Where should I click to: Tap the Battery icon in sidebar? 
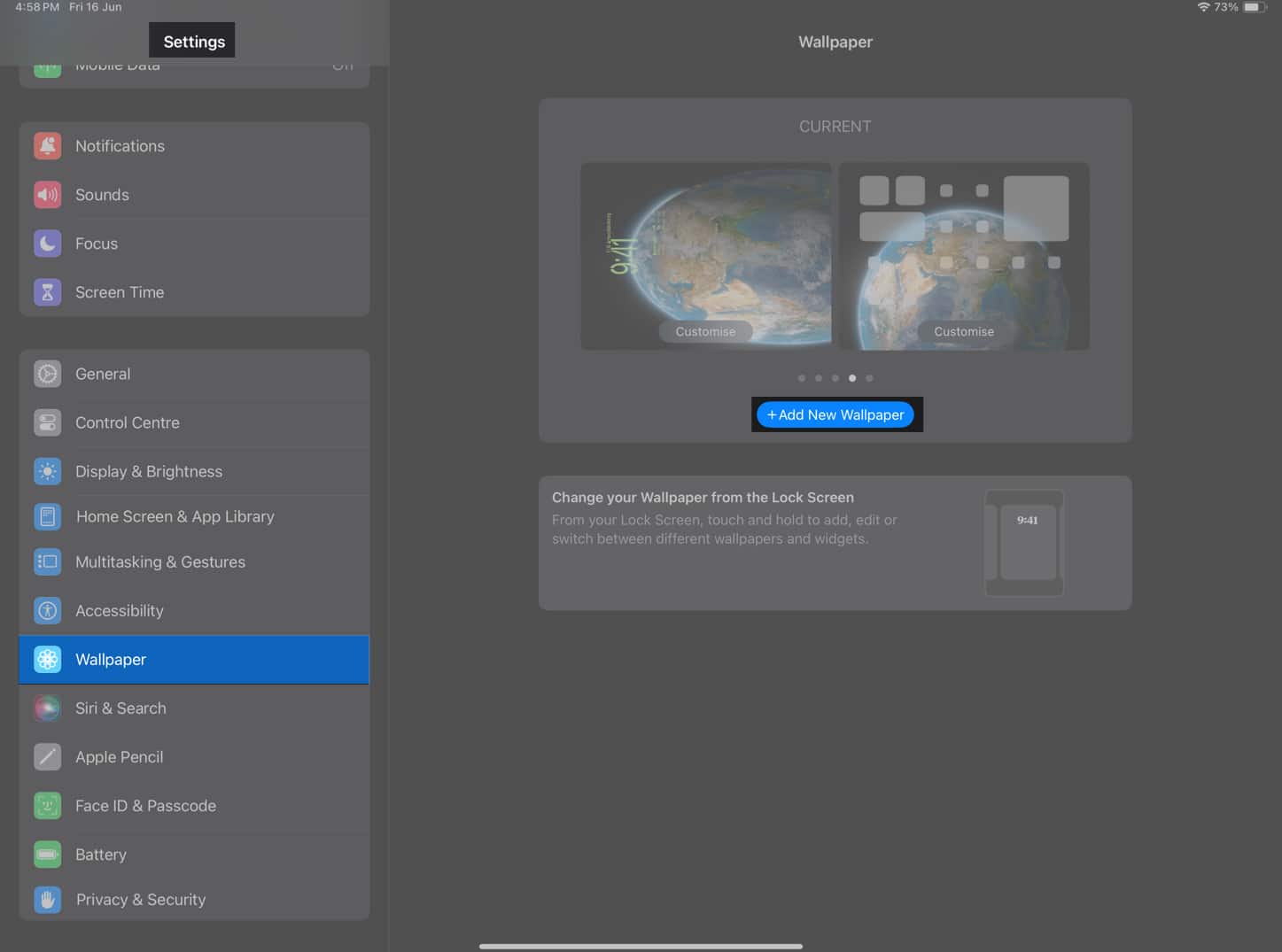click(48, 854)
